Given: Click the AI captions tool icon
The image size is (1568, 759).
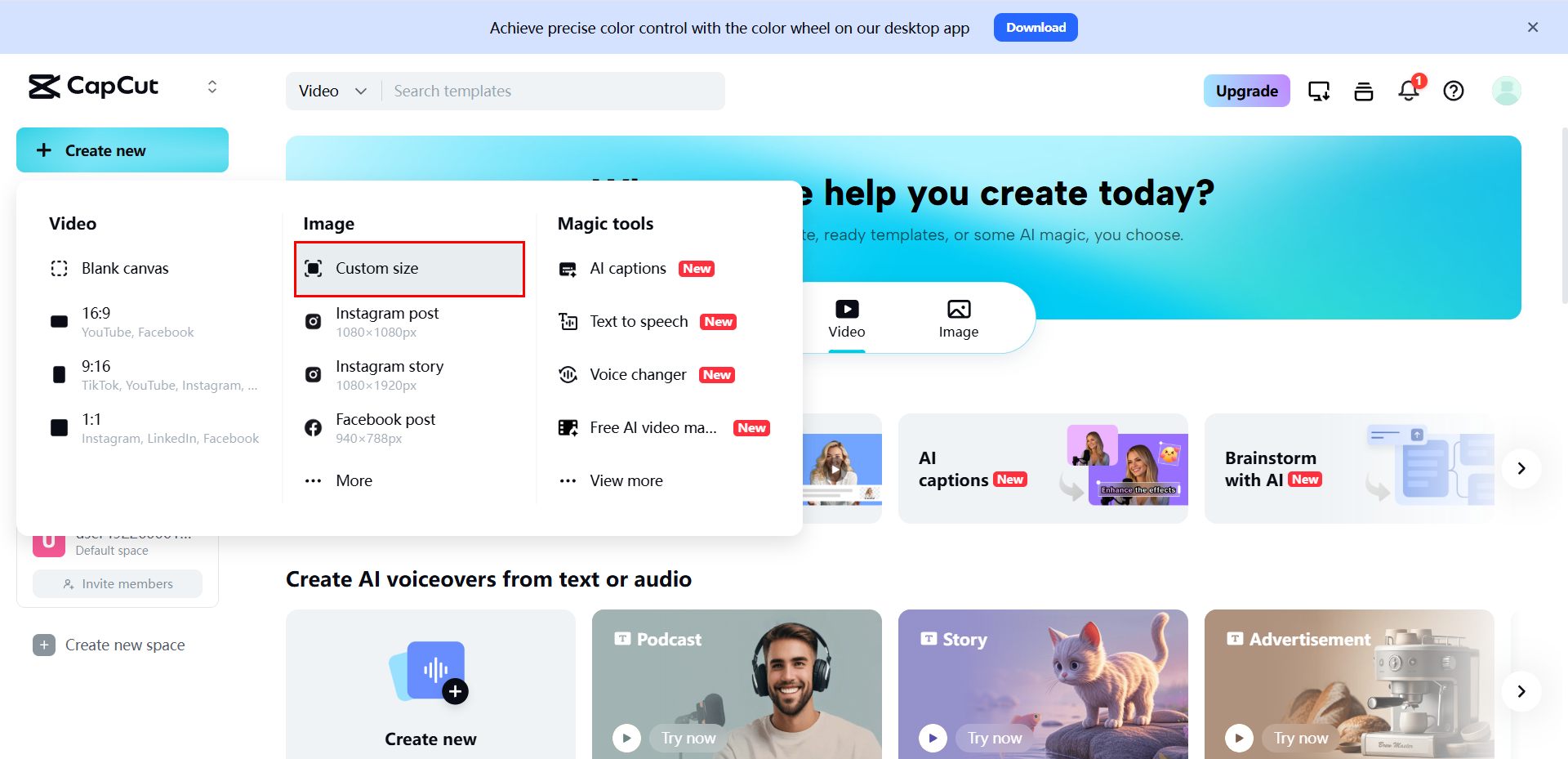Looking at the screenshot, I should coord(568,269).
